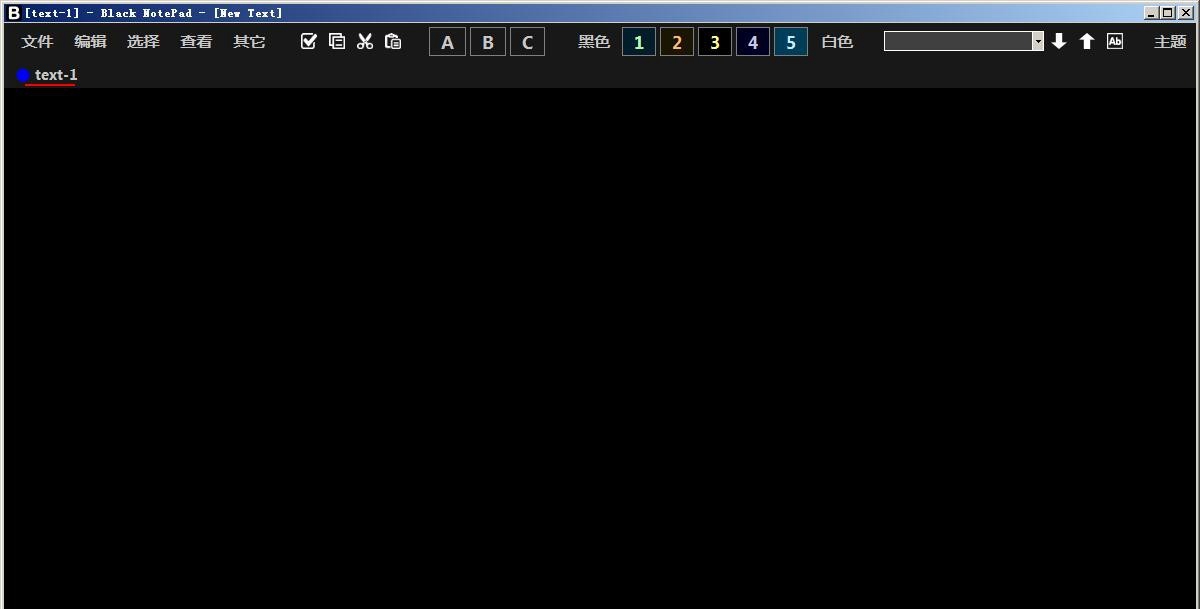Open the 文件 menu
Viewport: 1200px width, 609px height.
pyautogui.click(x=37, y=42)
